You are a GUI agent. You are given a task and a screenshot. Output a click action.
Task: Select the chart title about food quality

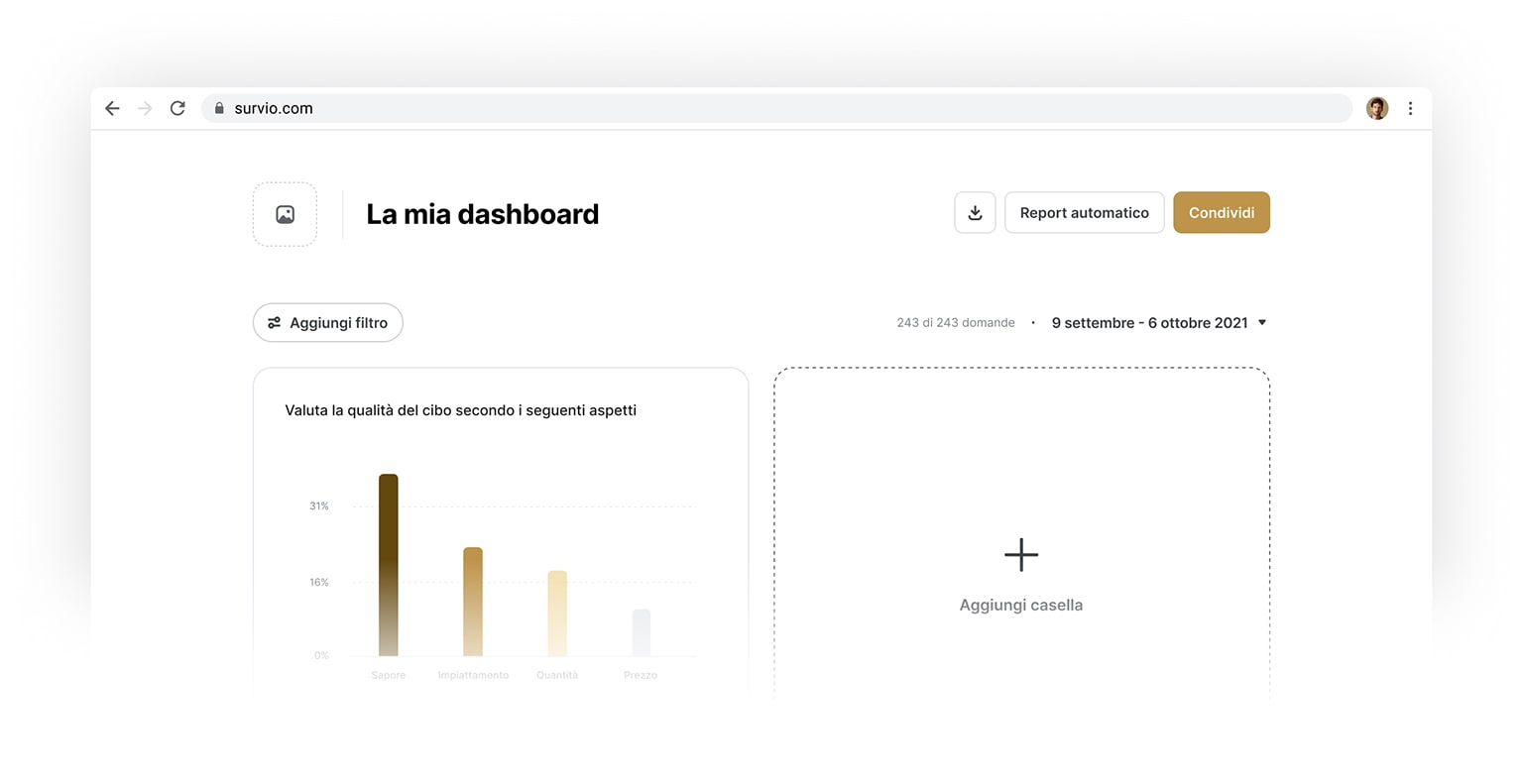[x=459, y=409]
